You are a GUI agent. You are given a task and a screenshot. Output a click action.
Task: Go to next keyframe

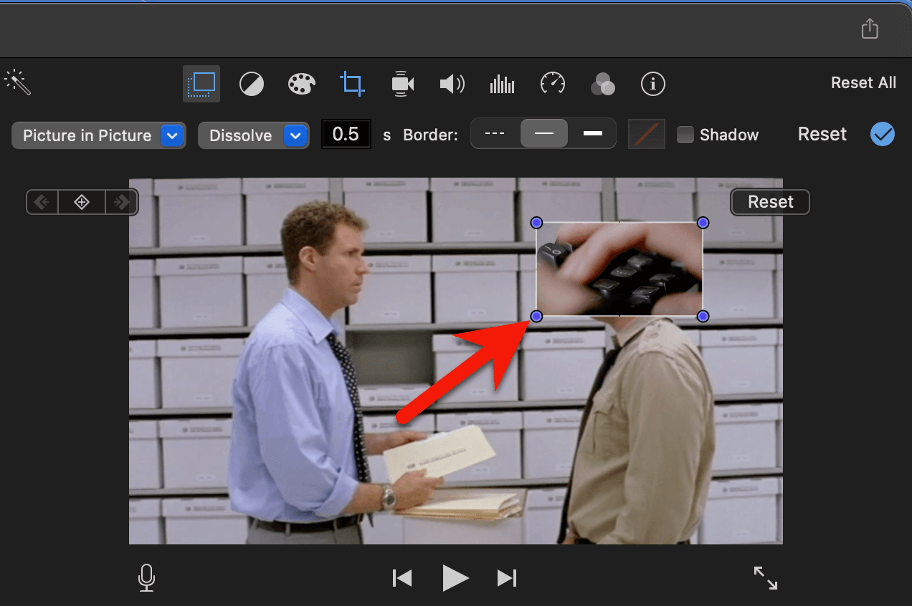(x=121, y=202)
